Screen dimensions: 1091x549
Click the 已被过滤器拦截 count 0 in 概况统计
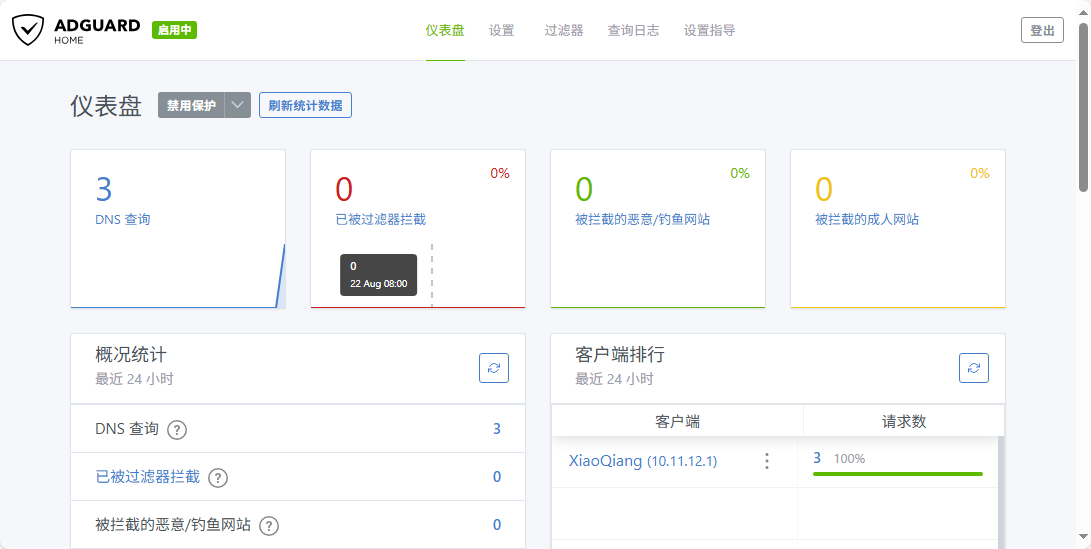497,477
